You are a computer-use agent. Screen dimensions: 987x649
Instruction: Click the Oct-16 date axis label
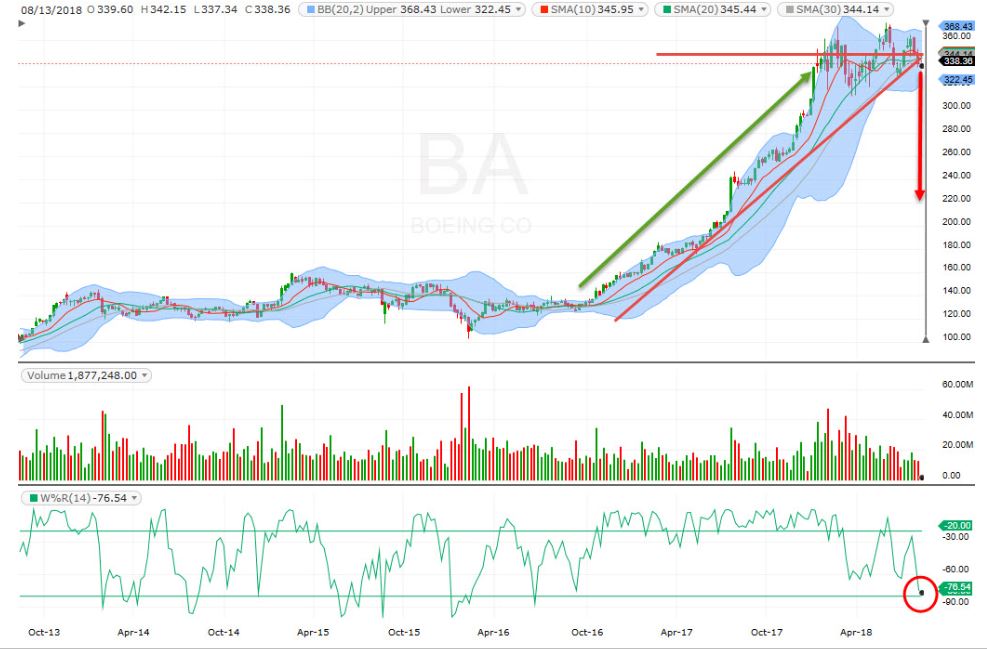587,632
